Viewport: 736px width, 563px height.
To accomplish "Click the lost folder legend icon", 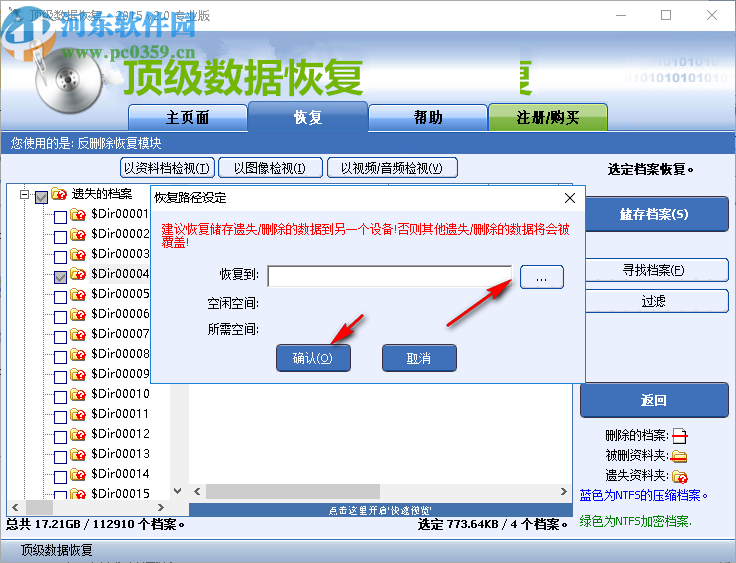I will (x=679, y=477).
